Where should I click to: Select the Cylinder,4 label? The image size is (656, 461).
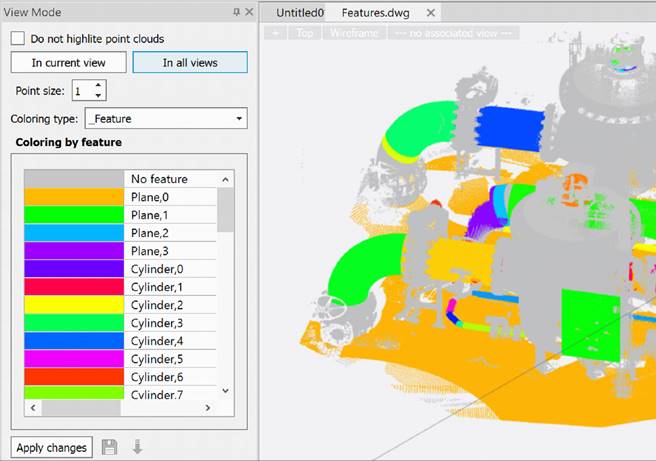coord(157,341)
